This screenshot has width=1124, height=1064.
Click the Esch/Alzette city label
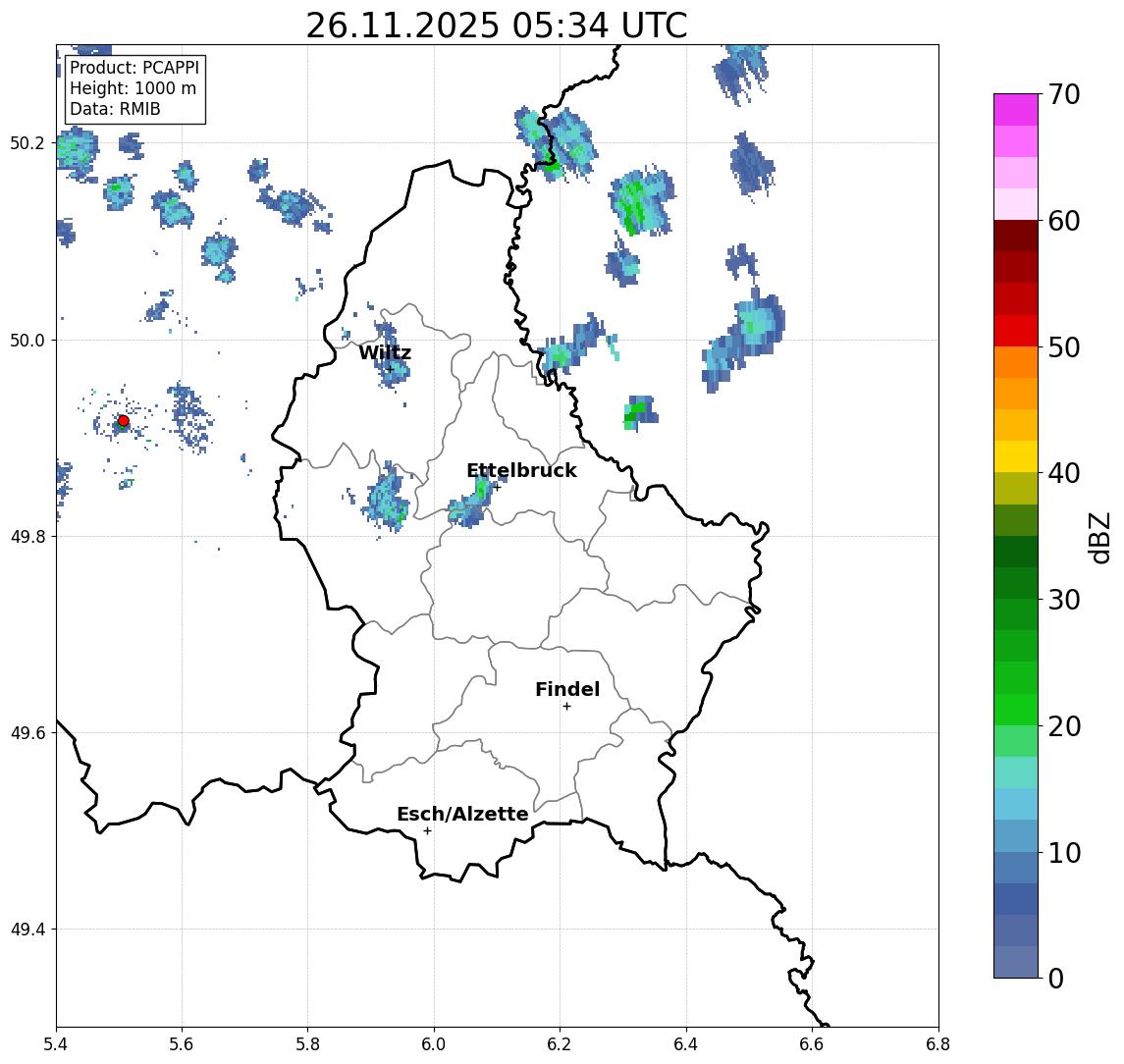462,814
